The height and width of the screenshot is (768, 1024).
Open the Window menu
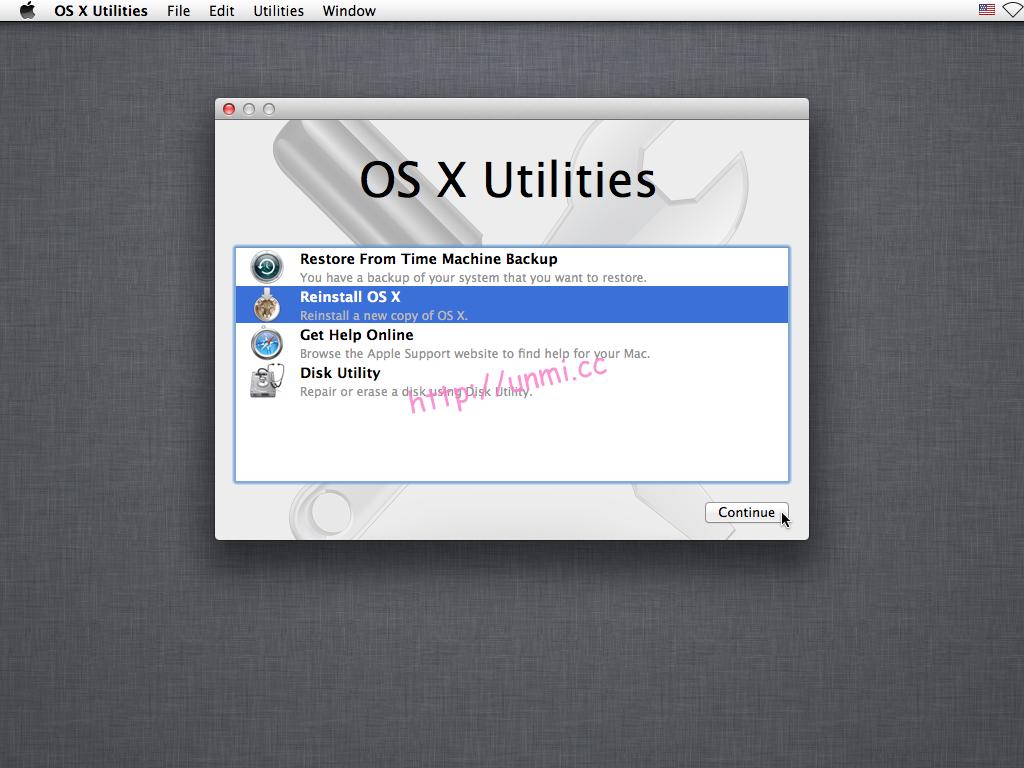point(348,11)
